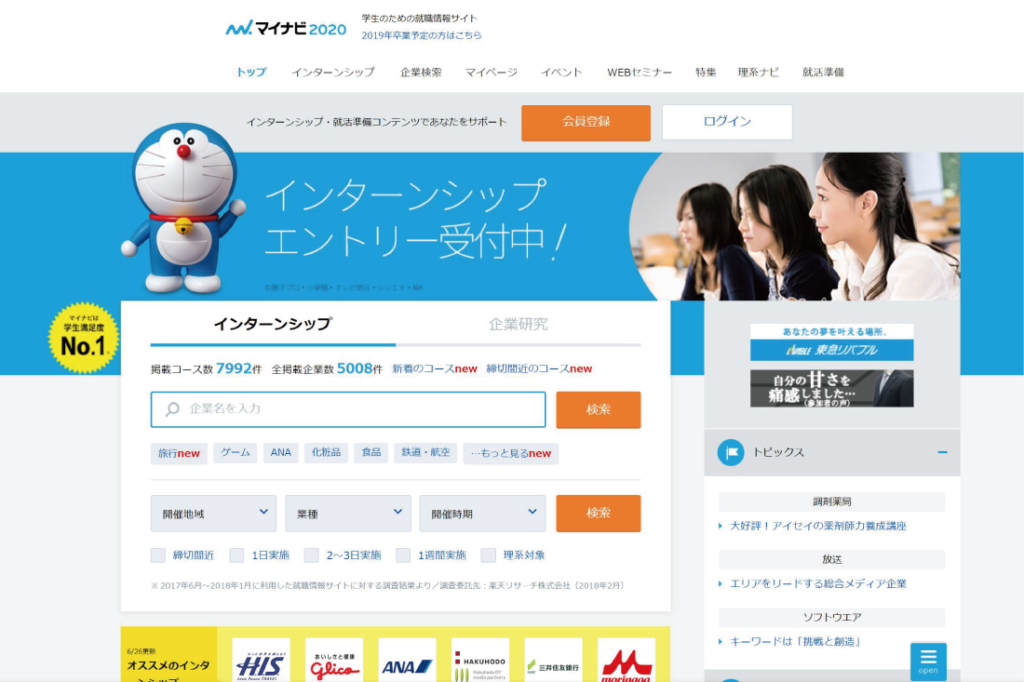Viewport: 1024px width, 682px height.
Task: Open the 理系ナビ navigation item
Action: point(758,72)
